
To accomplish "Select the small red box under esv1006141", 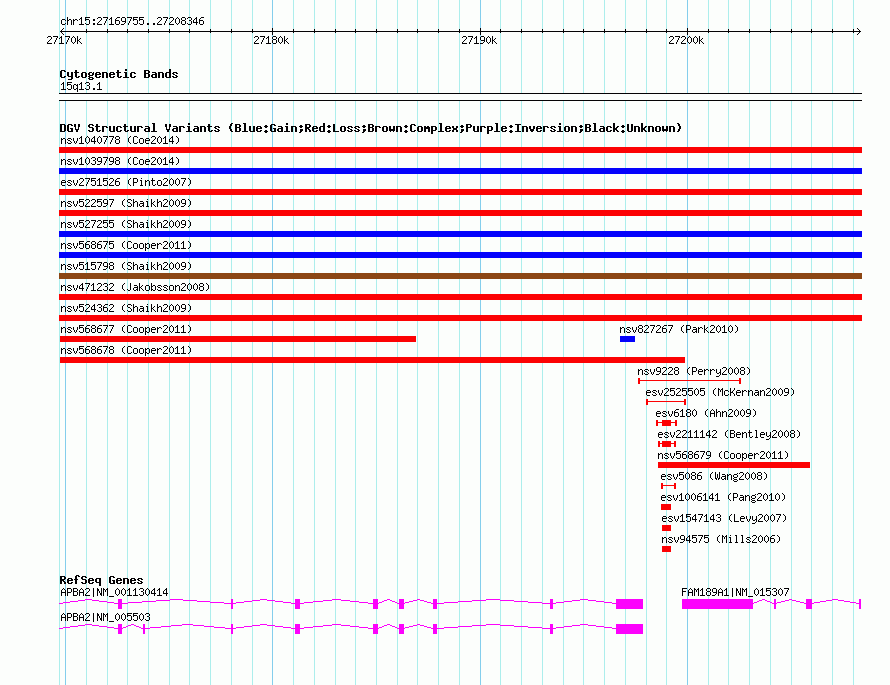I will 666,507.
